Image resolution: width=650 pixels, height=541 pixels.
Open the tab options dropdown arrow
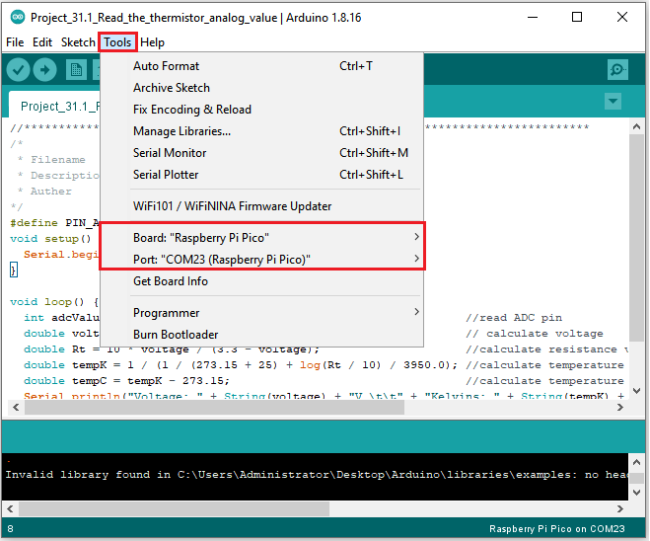(x=613, y=101)
